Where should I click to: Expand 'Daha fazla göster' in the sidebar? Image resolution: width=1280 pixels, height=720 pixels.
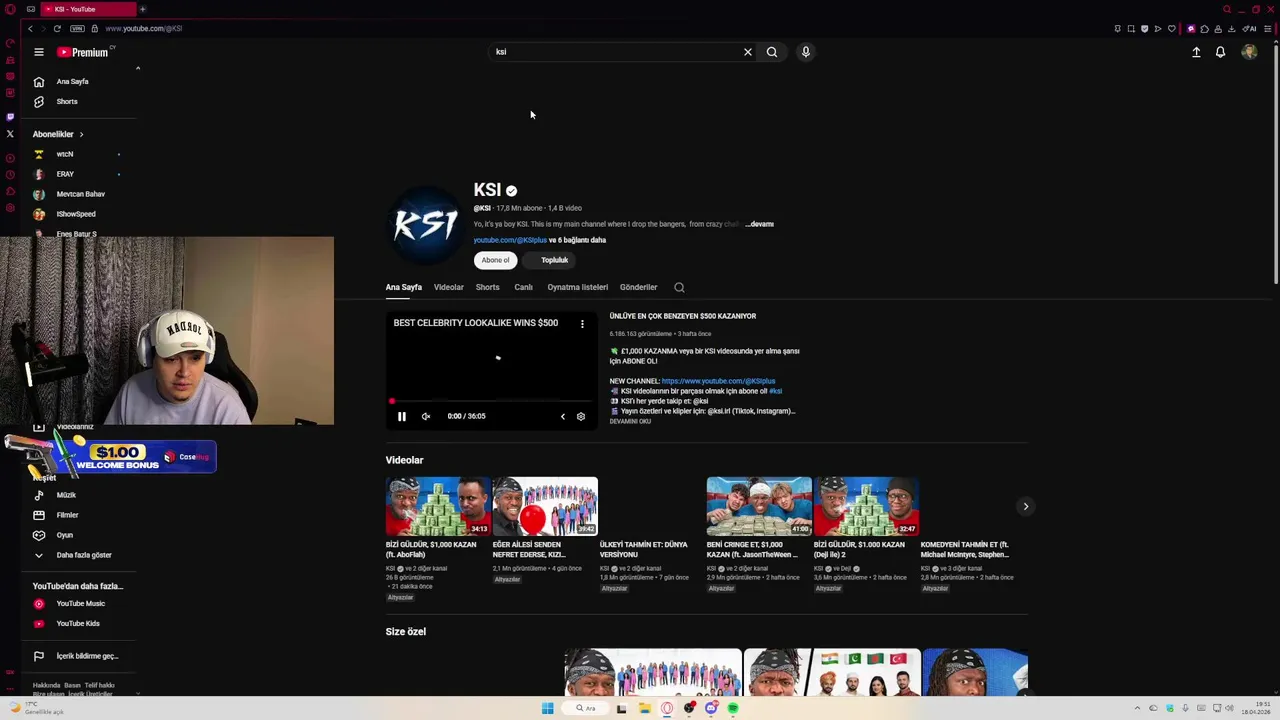pyautogui.click(x=83, y=555)
